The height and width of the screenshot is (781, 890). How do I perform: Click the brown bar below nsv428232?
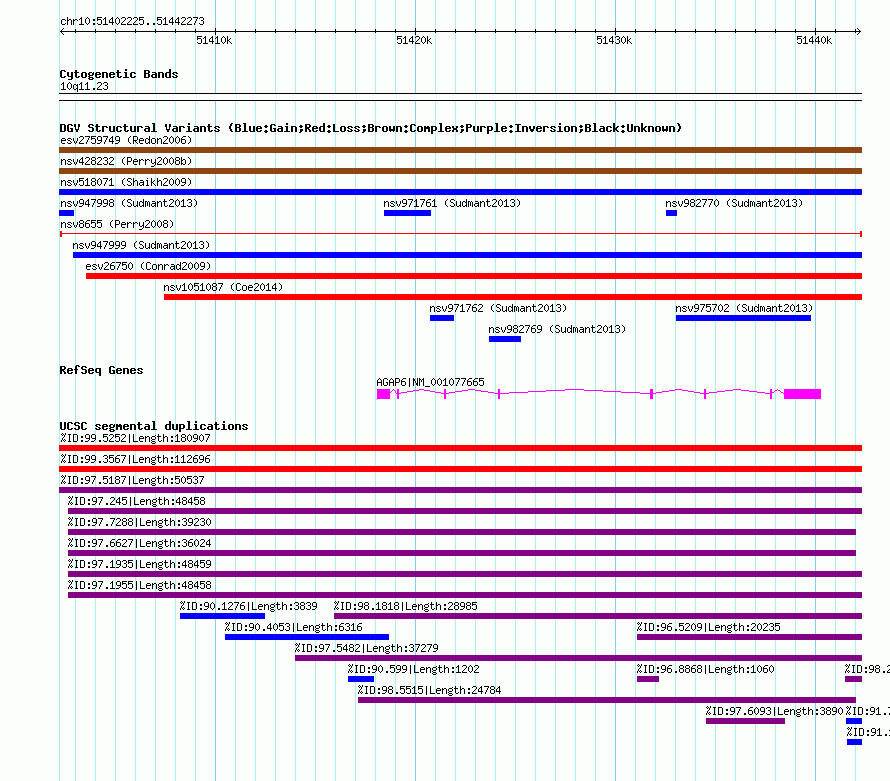point(460,171)
